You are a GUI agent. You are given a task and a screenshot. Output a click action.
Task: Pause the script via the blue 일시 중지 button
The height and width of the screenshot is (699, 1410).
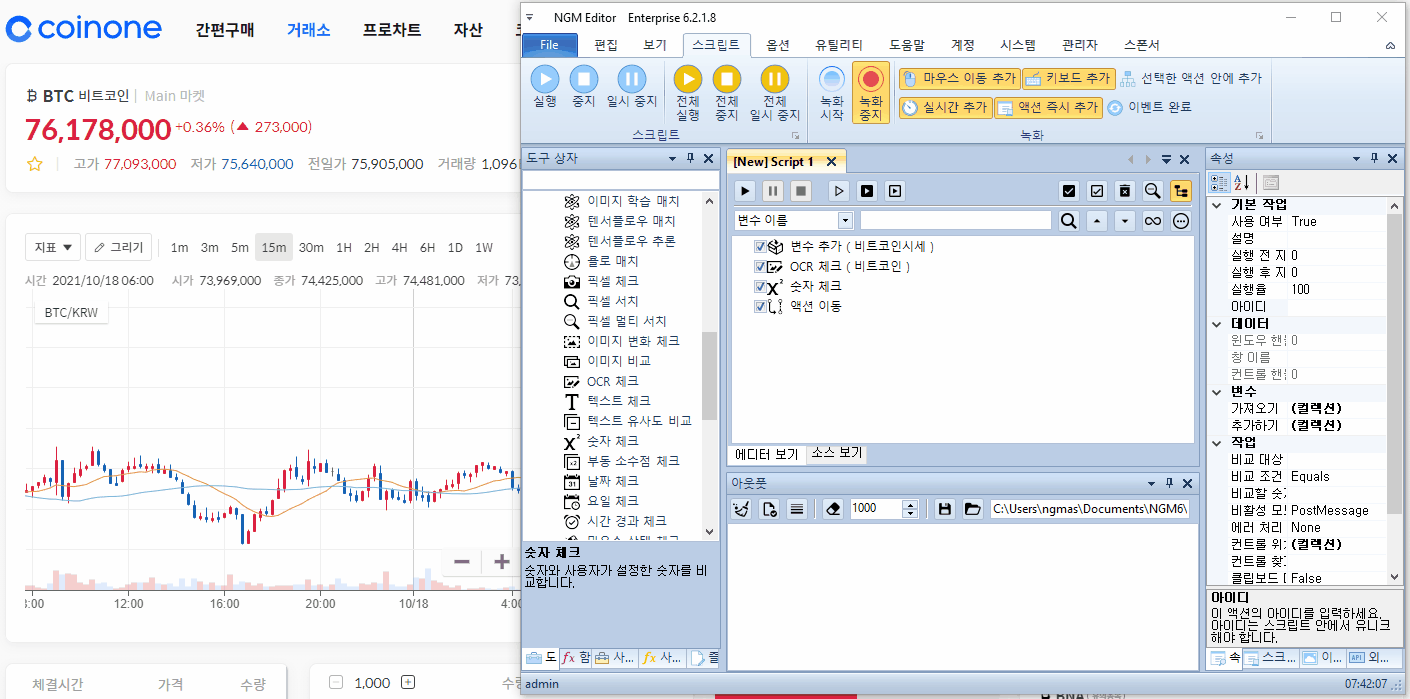click(631, 87)
